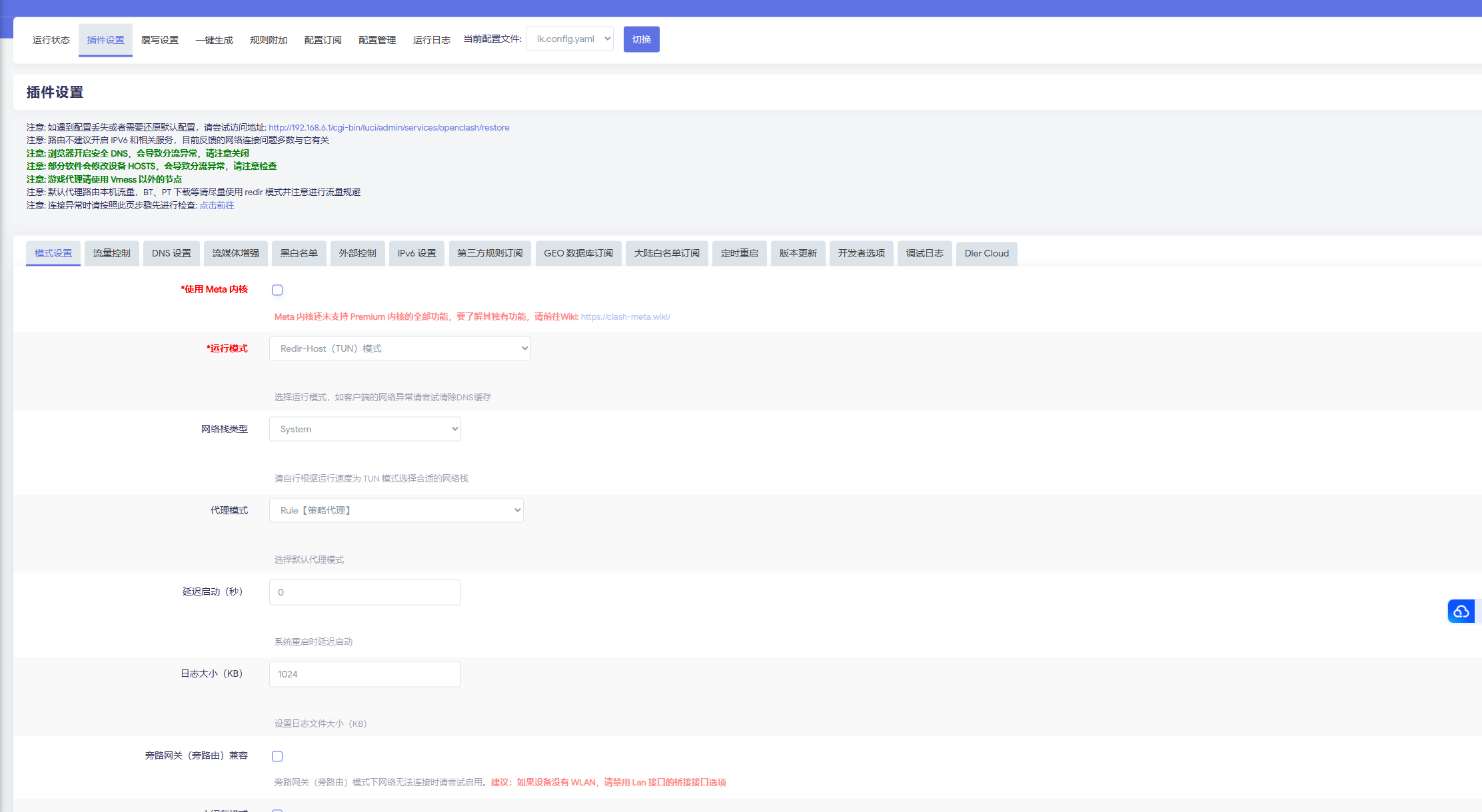
Task: Focus the log size 1024 input field
Action: coord(365,674)
